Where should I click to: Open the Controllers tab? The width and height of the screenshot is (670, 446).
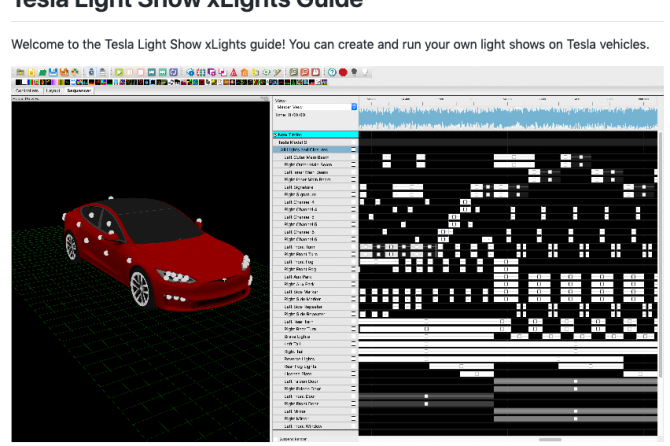point(27,91)
